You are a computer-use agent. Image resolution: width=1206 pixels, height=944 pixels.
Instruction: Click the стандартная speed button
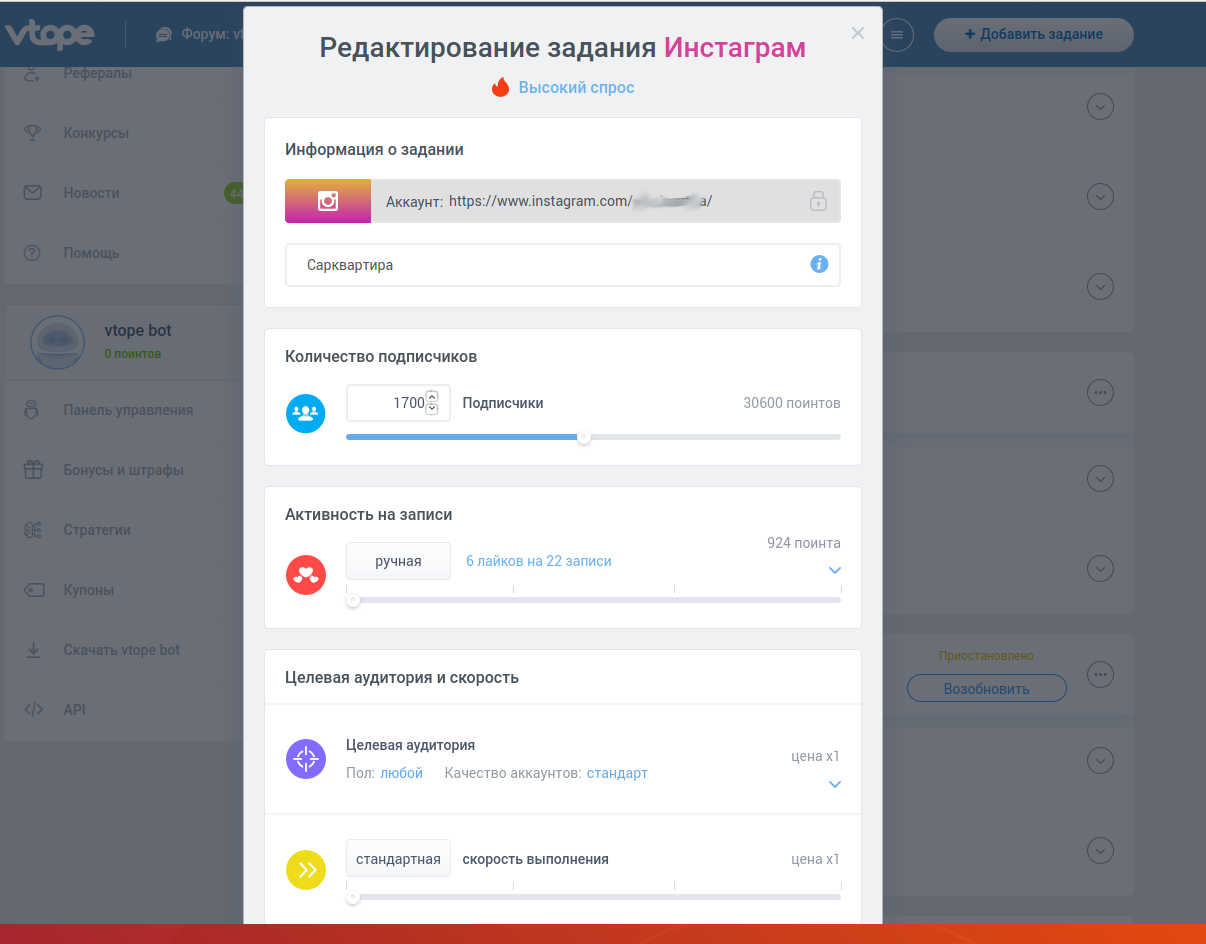398,859
